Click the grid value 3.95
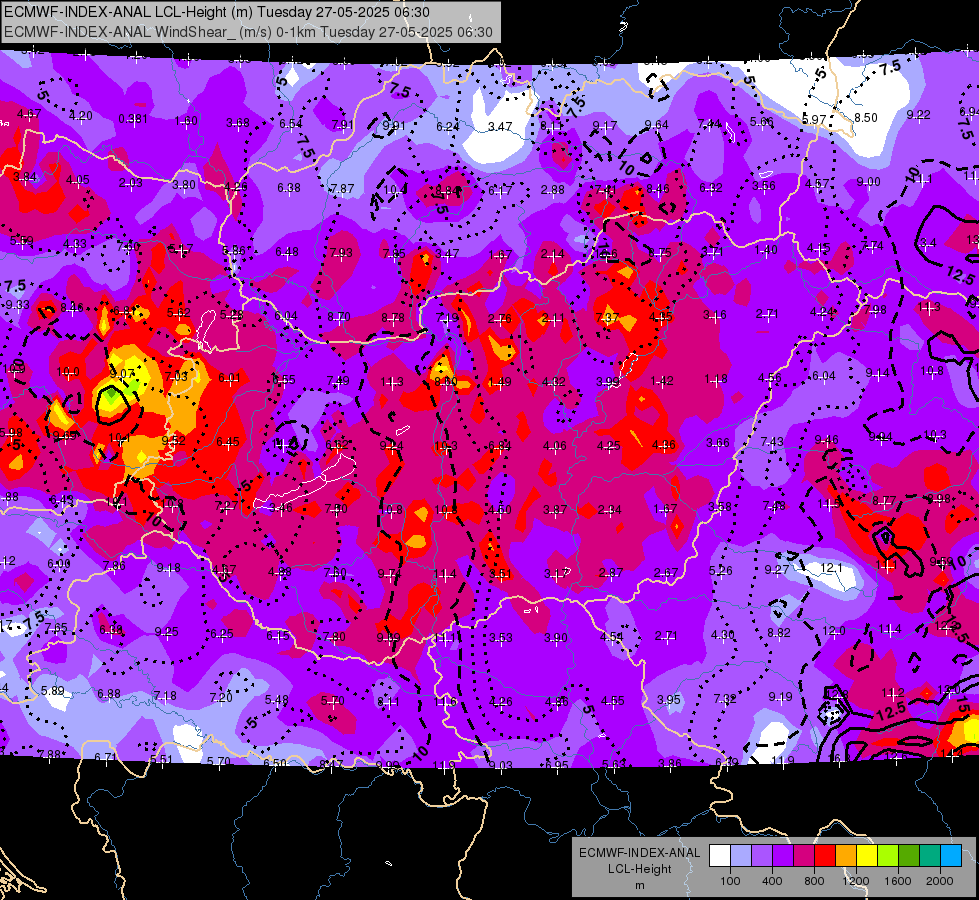The image size is (979, 900). pos(669,700)
